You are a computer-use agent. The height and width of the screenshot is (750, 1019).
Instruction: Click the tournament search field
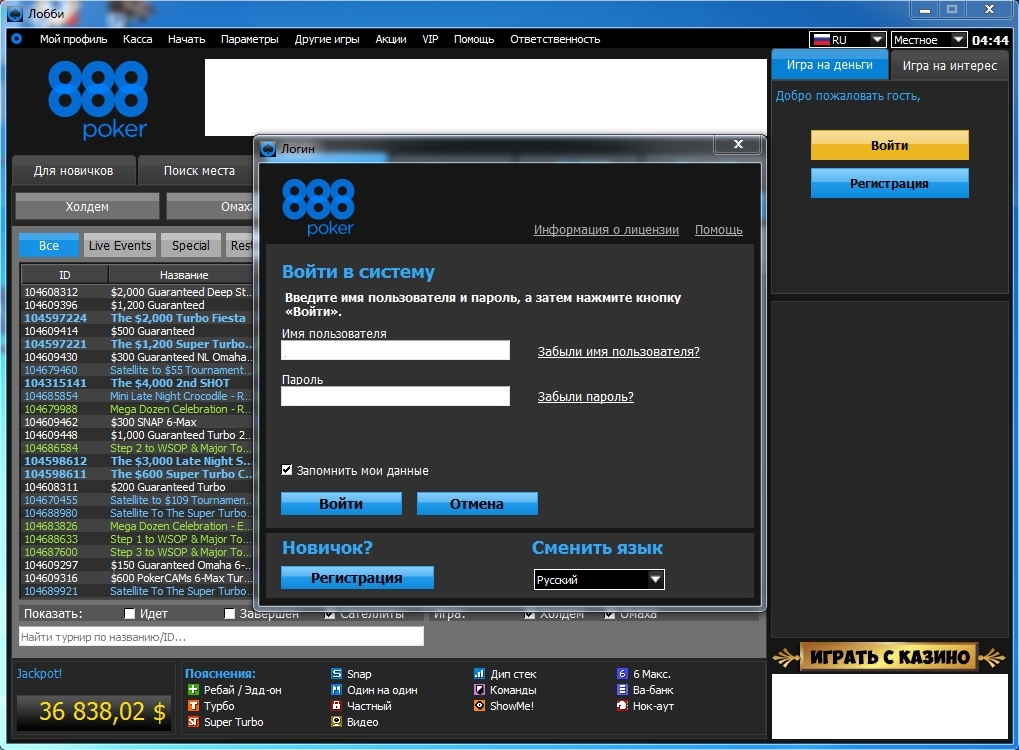click(x=221, y=637)
